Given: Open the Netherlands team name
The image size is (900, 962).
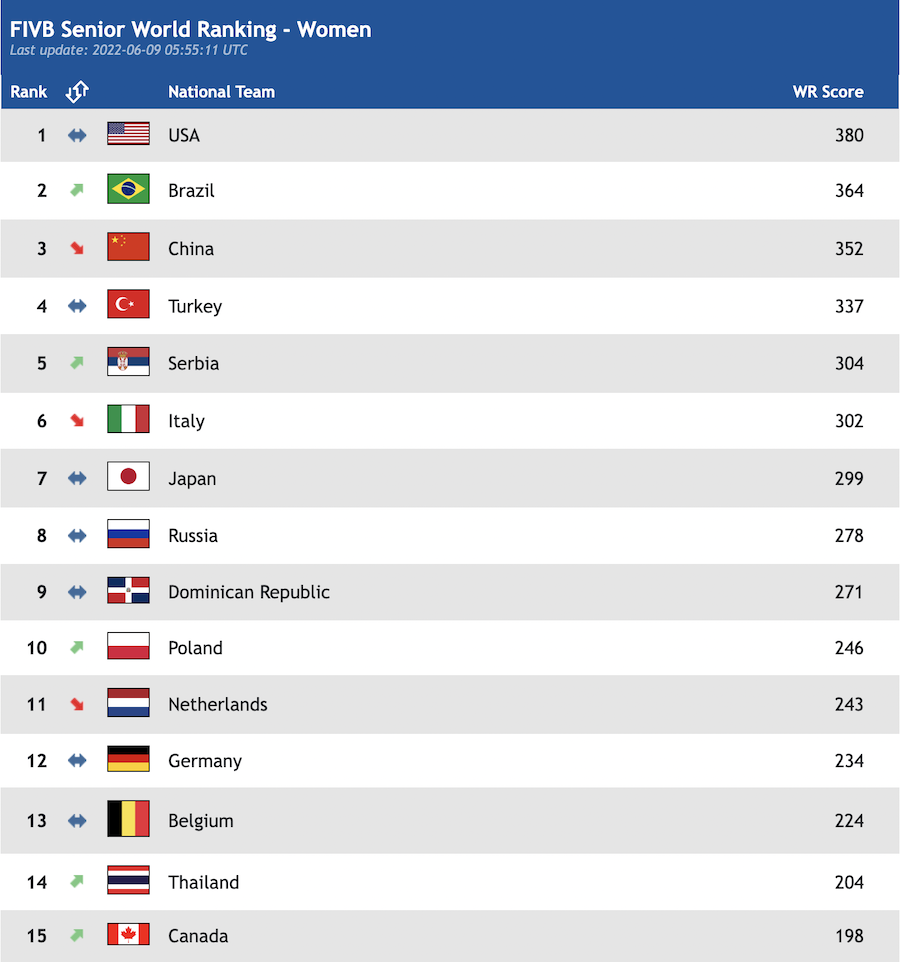Looking at the screenshot, I should point(218,704).
